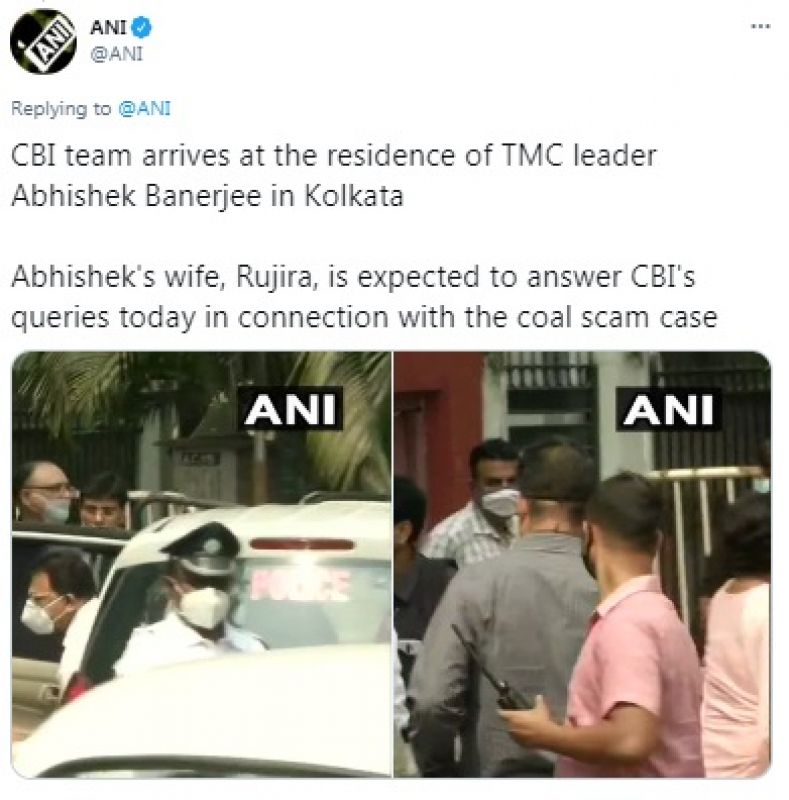The image size is (789, 800).
Task: Click the 'Replying to' label
Action: pos(61,109)
